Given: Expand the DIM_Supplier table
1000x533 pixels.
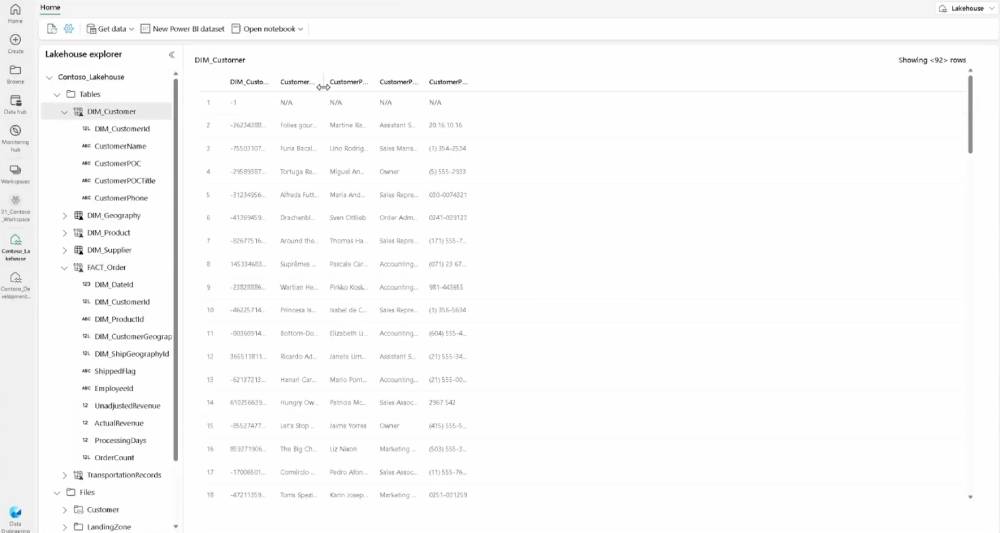Looking at the screenshot, I should [64, 250].
